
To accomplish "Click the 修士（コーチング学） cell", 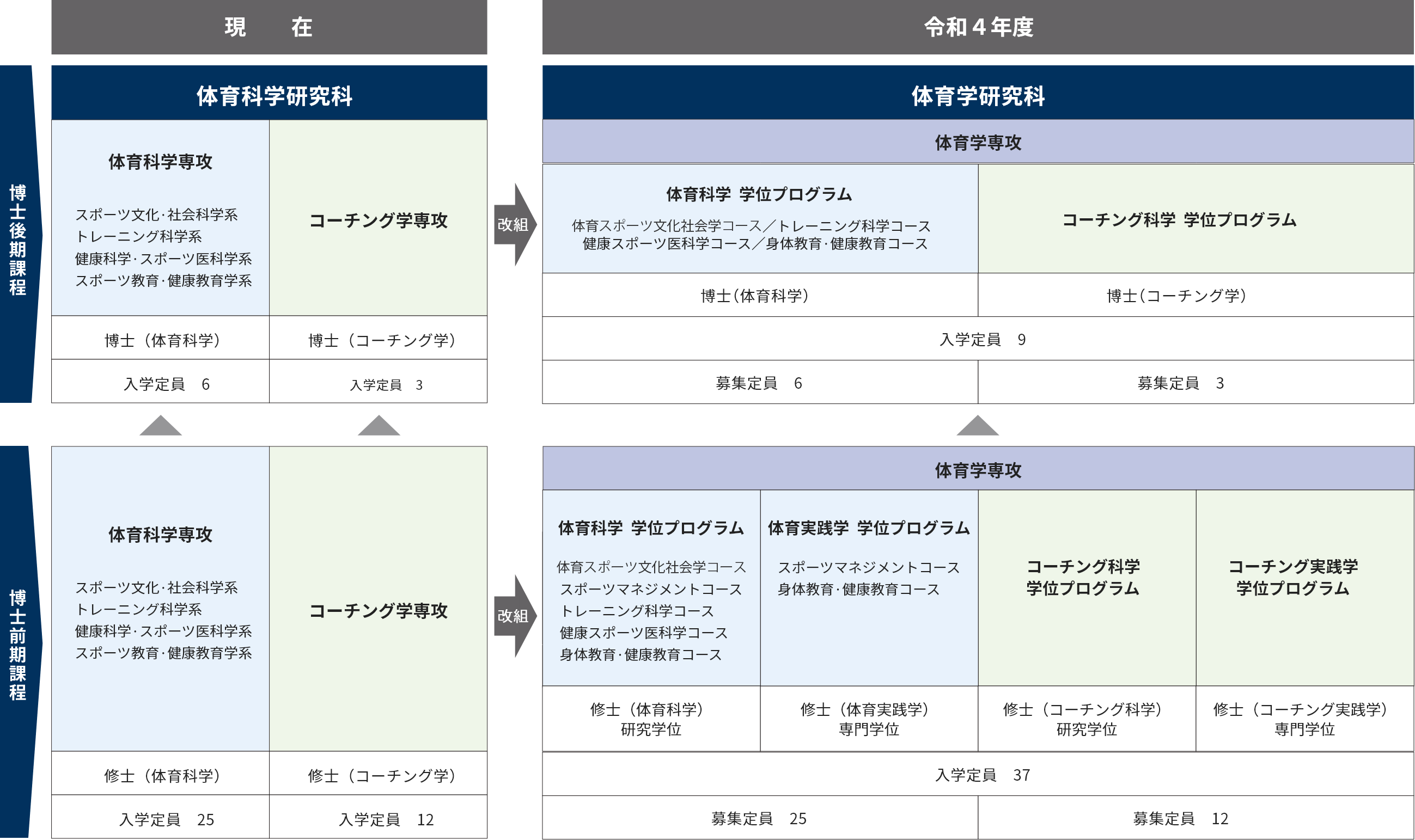I will tap(378, 773).
